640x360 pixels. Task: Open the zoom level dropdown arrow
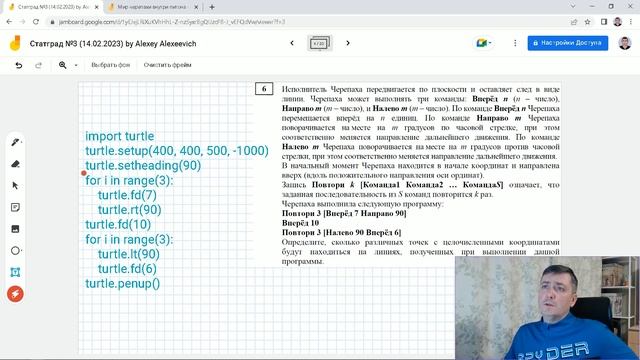tap(76, 65)
